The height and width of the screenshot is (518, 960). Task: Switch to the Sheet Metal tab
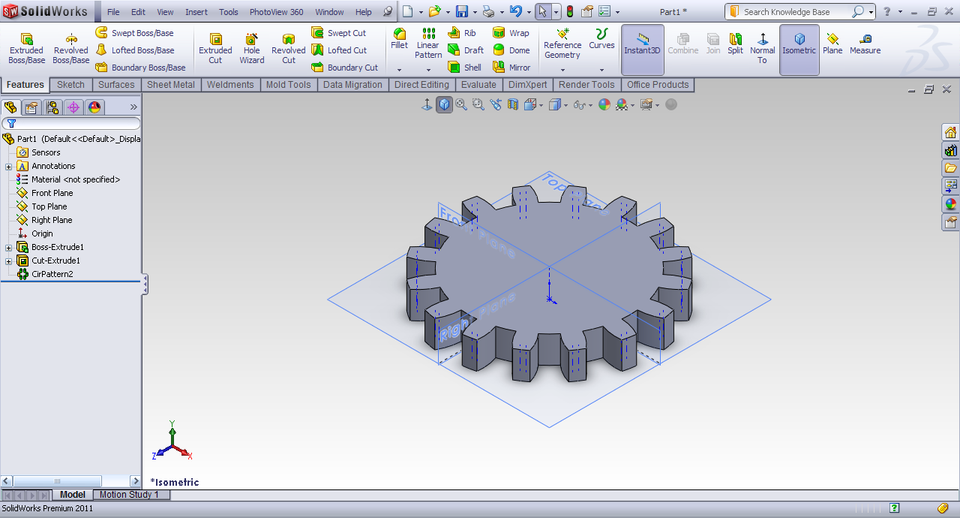[171, 85]
